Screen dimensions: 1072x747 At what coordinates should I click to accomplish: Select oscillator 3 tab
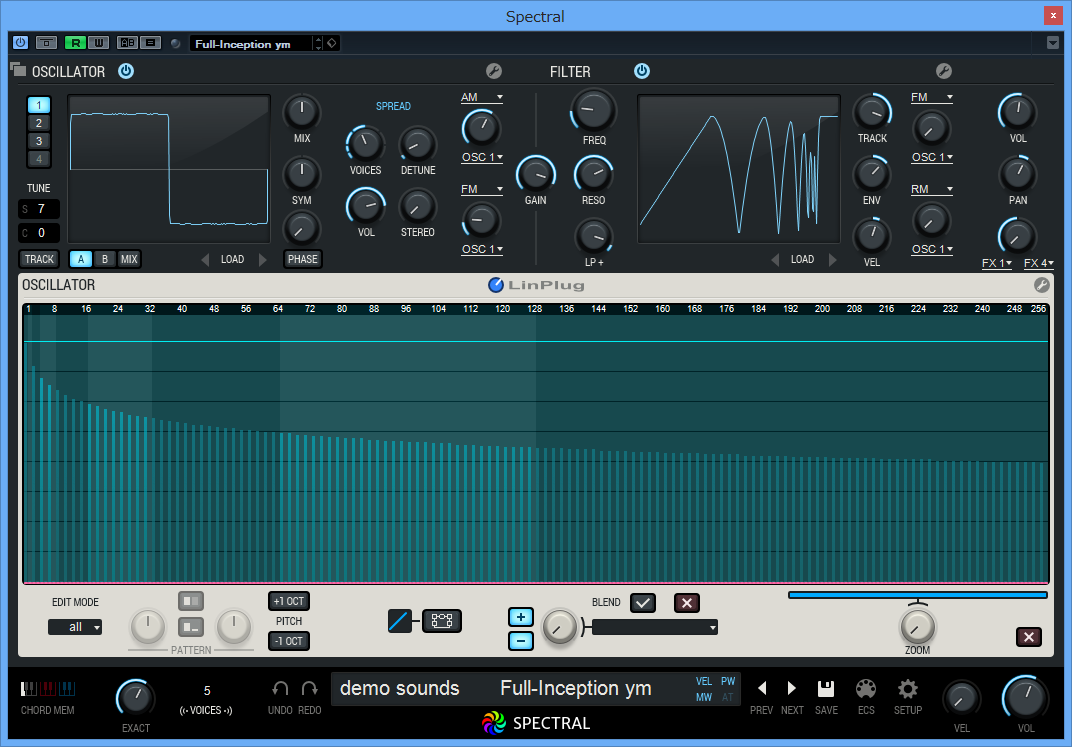[39, 141]
